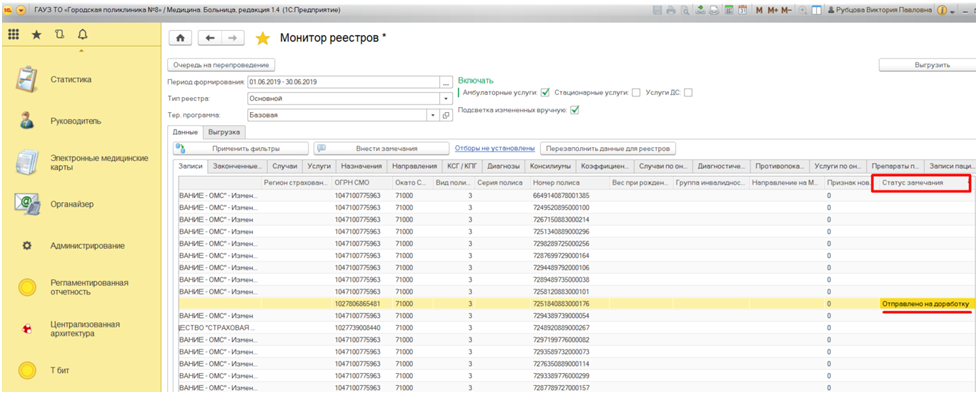The image size is (978, 394).
Task: Click the Выгрузить button
Action: (928, 65)
